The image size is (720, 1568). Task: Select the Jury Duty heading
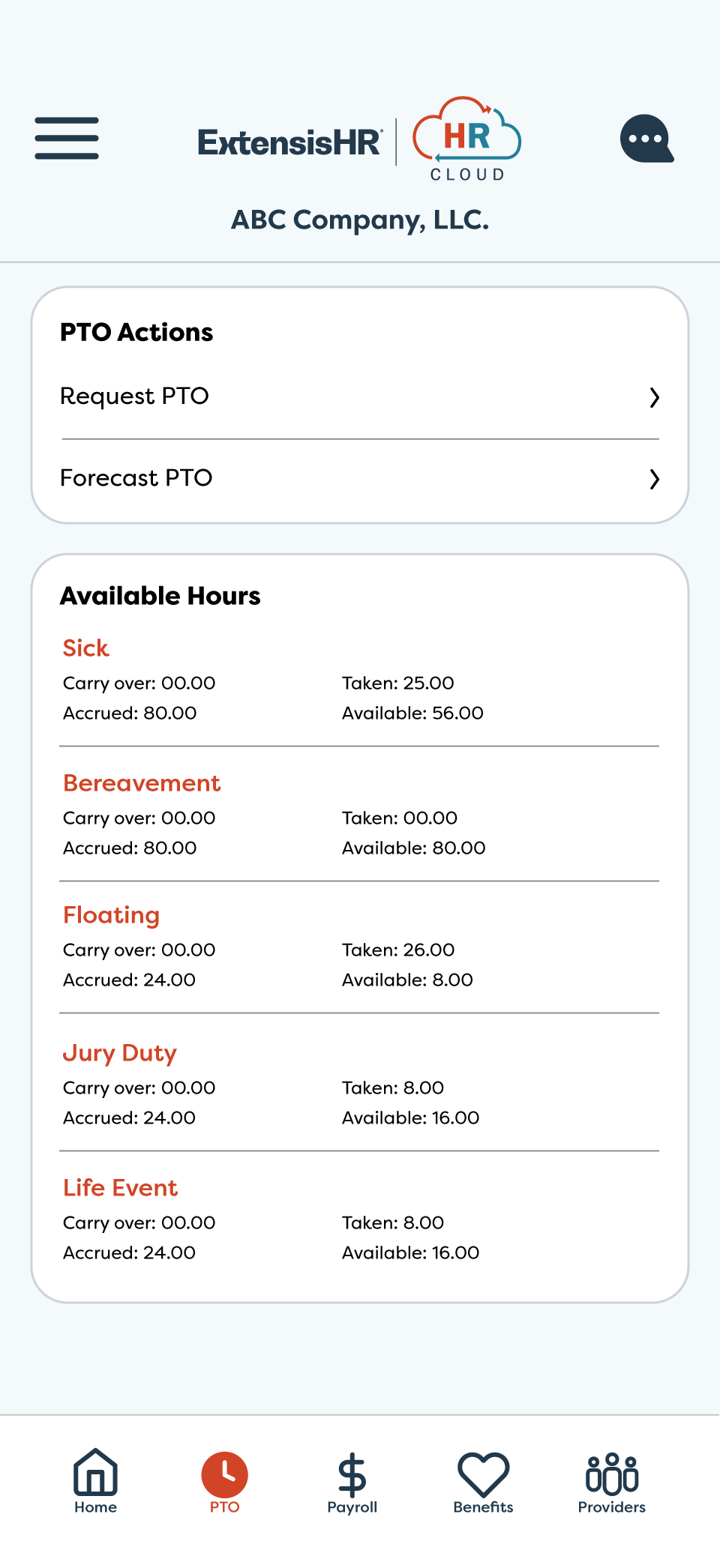coord(120,1052)
